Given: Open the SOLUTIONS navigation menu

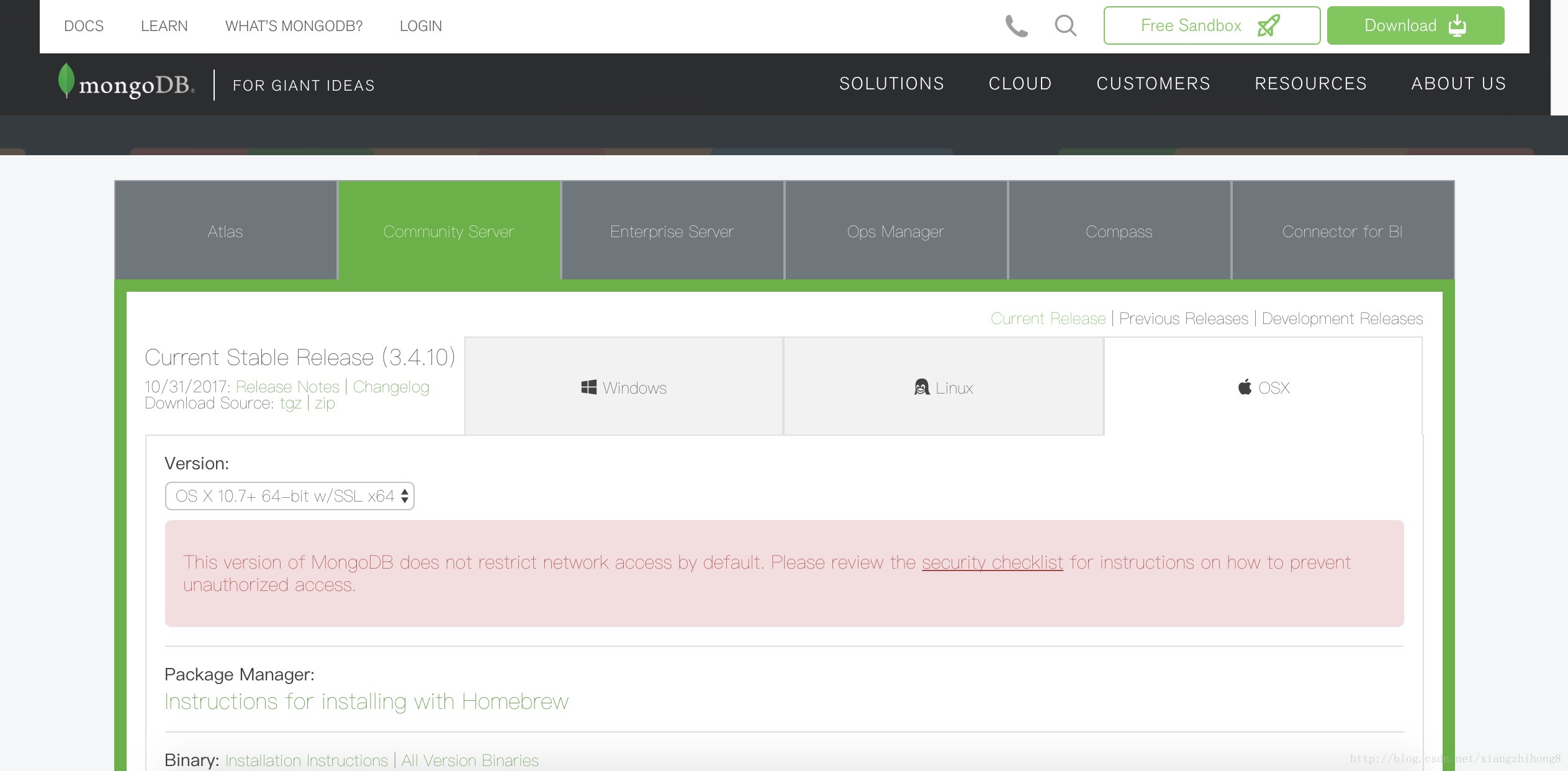Looking at the screenshot, I should pos(891,84).
